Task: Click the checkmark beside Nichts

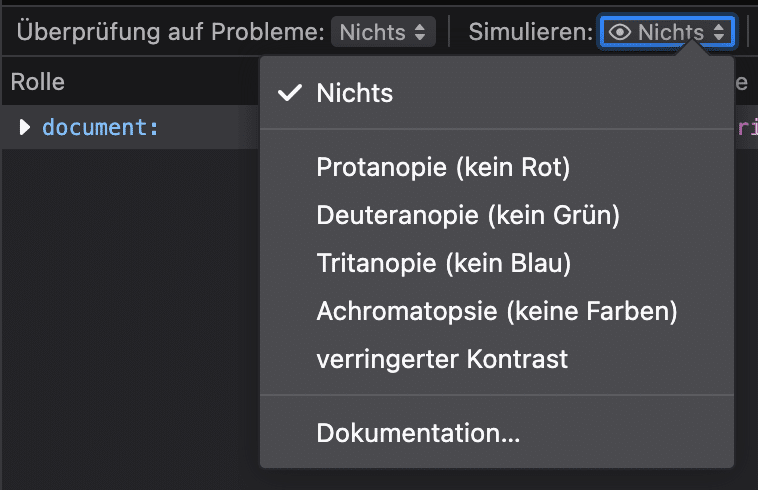Action: [290, 93]
